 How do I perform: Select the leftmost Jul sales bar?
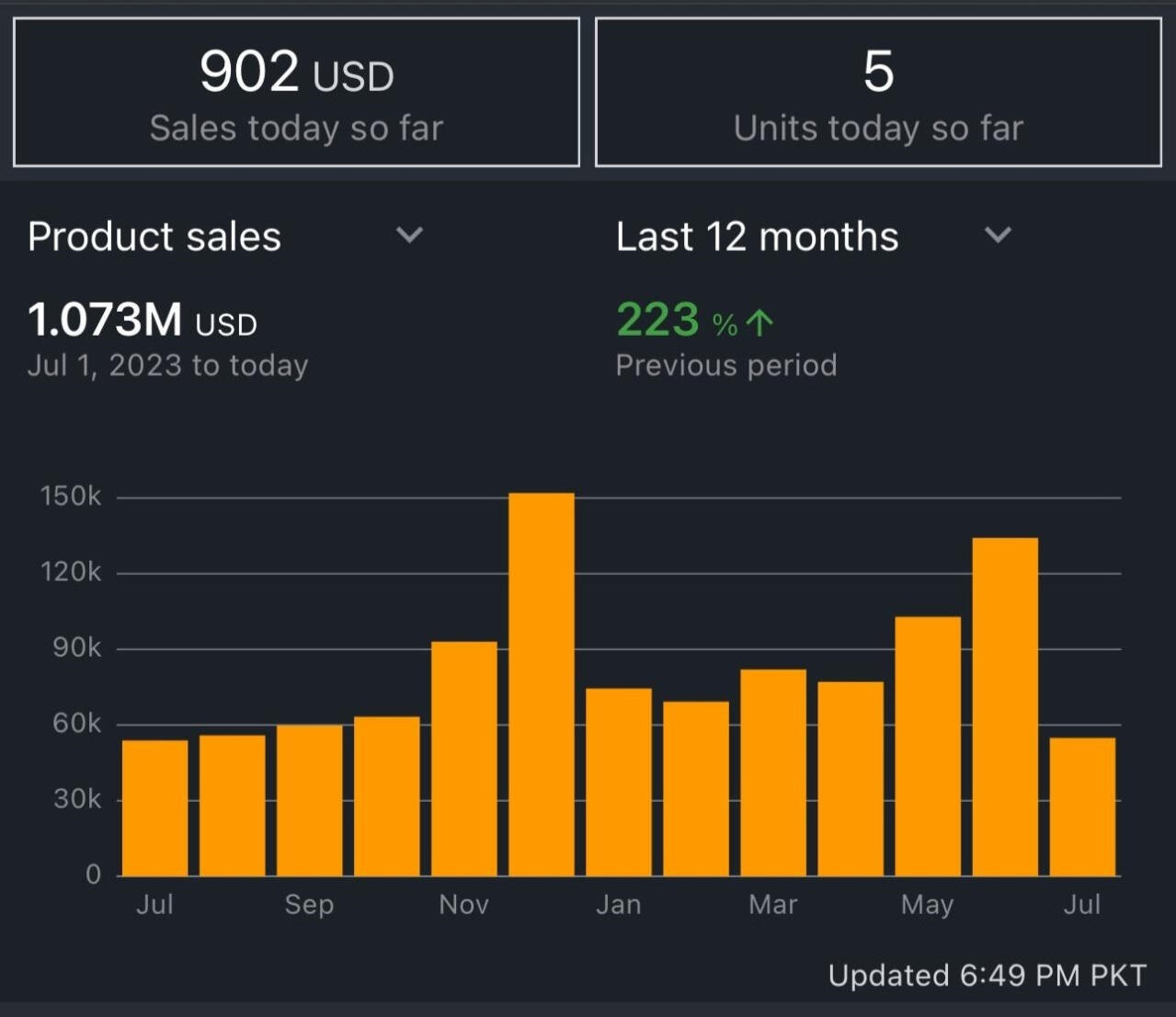(155, 807)
